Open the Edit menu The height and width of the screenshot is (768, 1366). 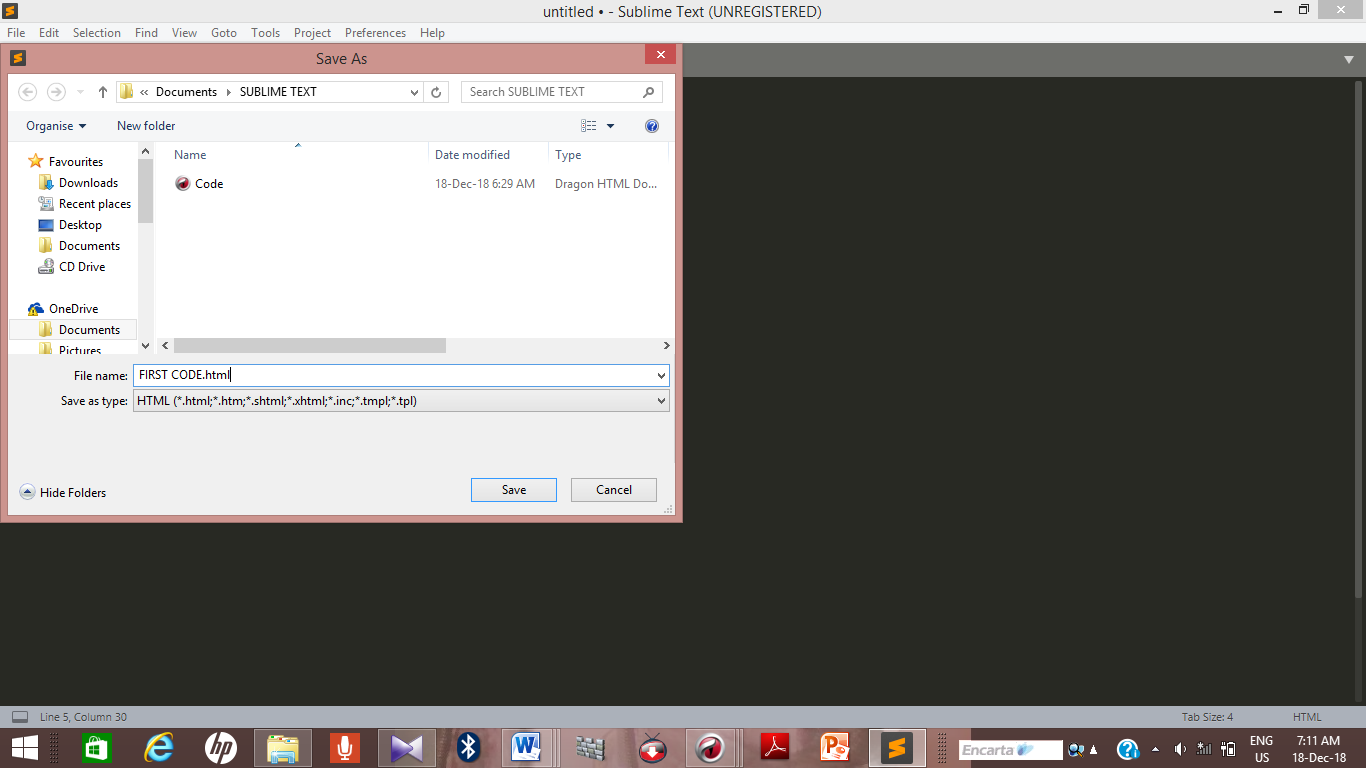tap(49, 33)
